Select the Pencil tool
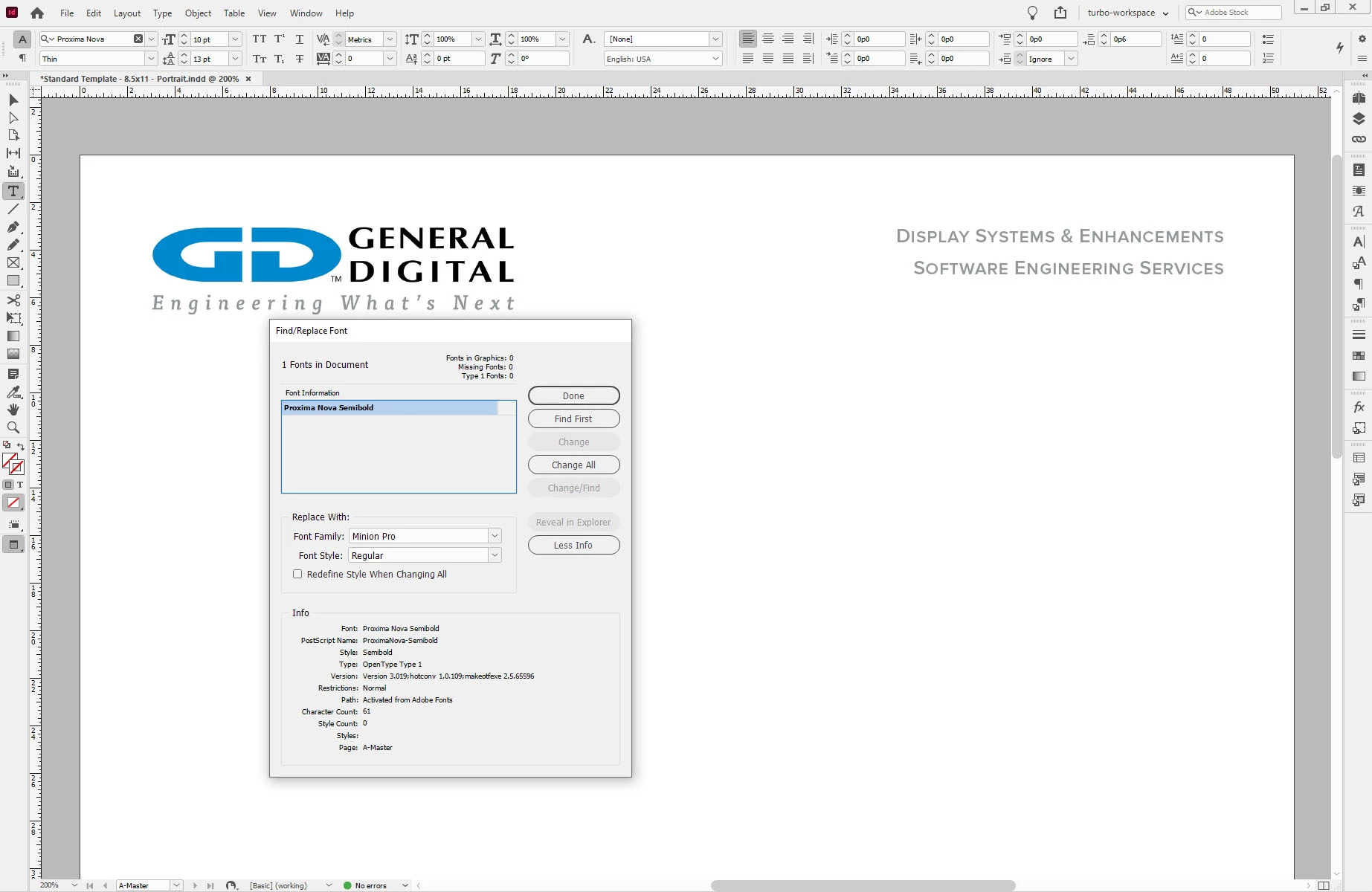Image resolution: width=1372 pixels, height=892 pixels. pyautogui.click(x=13, y=245)
